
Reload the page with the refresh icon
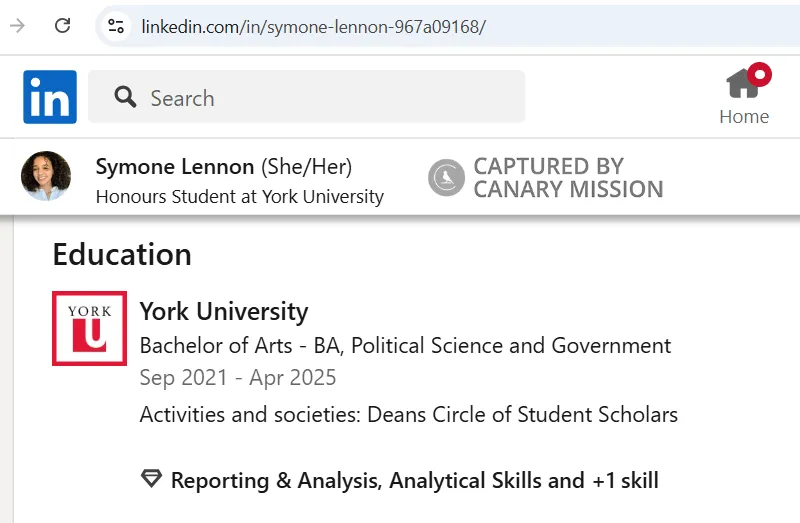62,26
